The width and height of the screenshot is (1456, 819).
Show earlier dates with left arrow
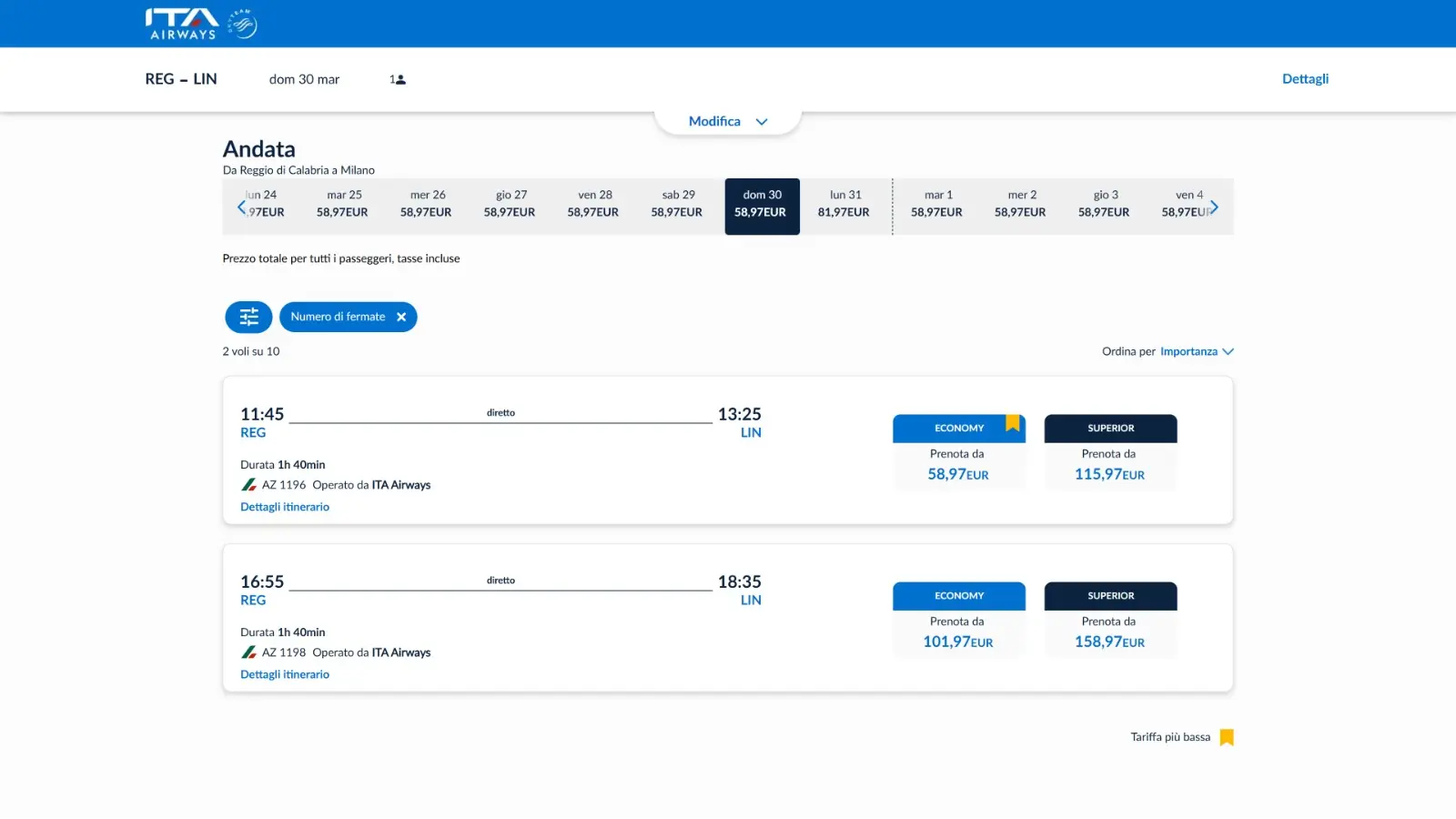click(241, 207)
